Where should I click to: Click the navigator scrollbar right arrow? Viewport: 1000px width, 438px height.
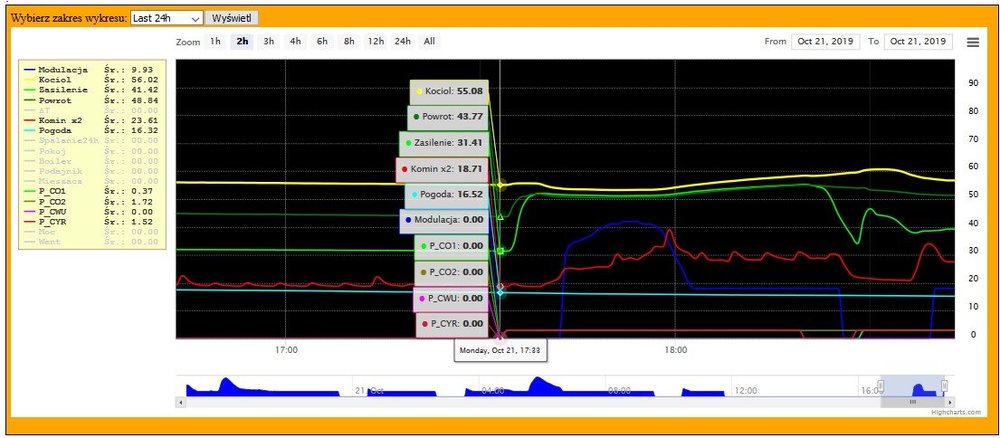(x=951, y=401)
